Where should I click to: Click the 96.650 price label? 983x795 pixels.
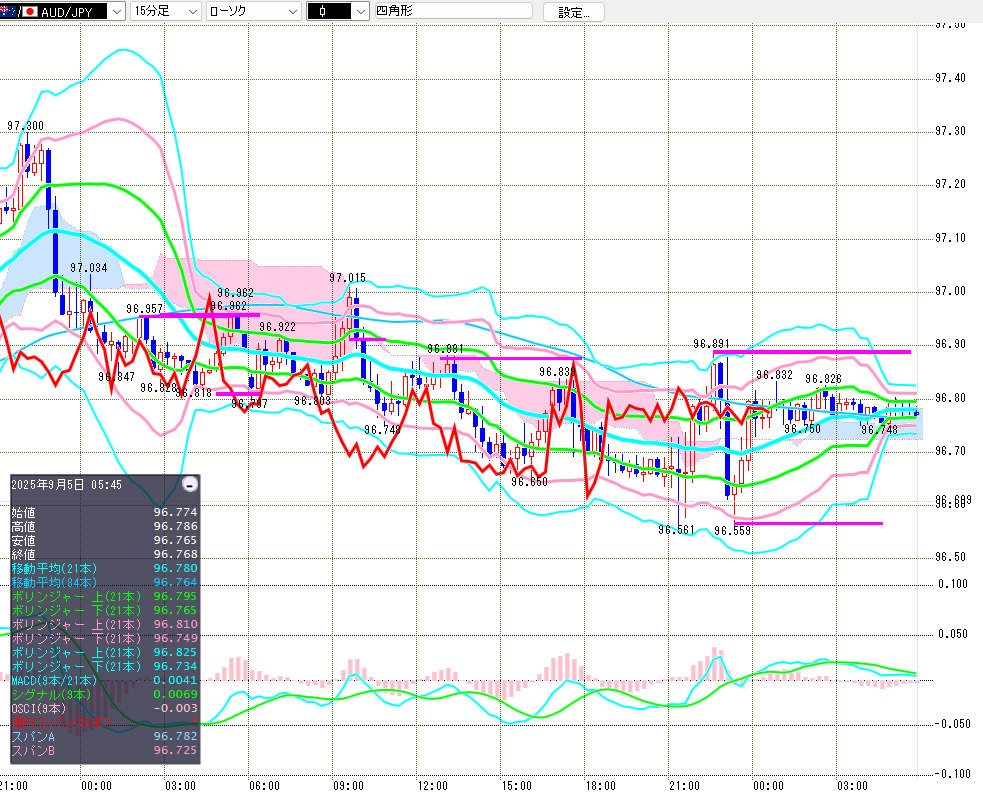529,482
